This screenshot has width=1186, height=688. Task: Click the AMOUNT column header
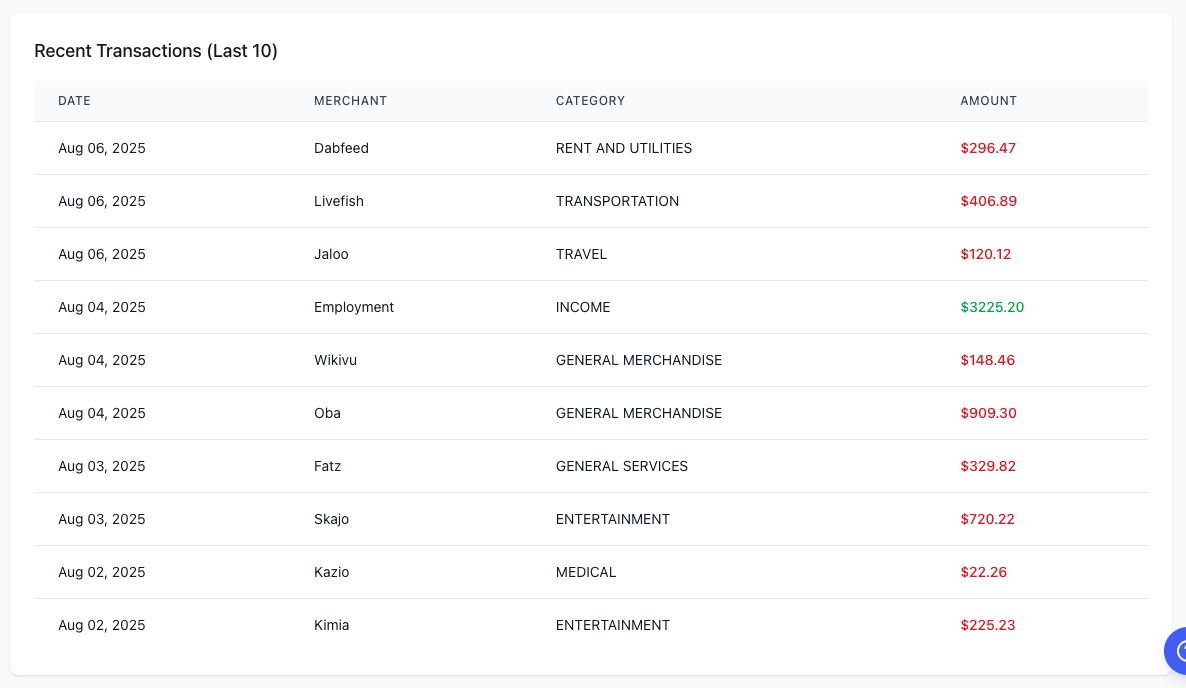pos(988,101)
